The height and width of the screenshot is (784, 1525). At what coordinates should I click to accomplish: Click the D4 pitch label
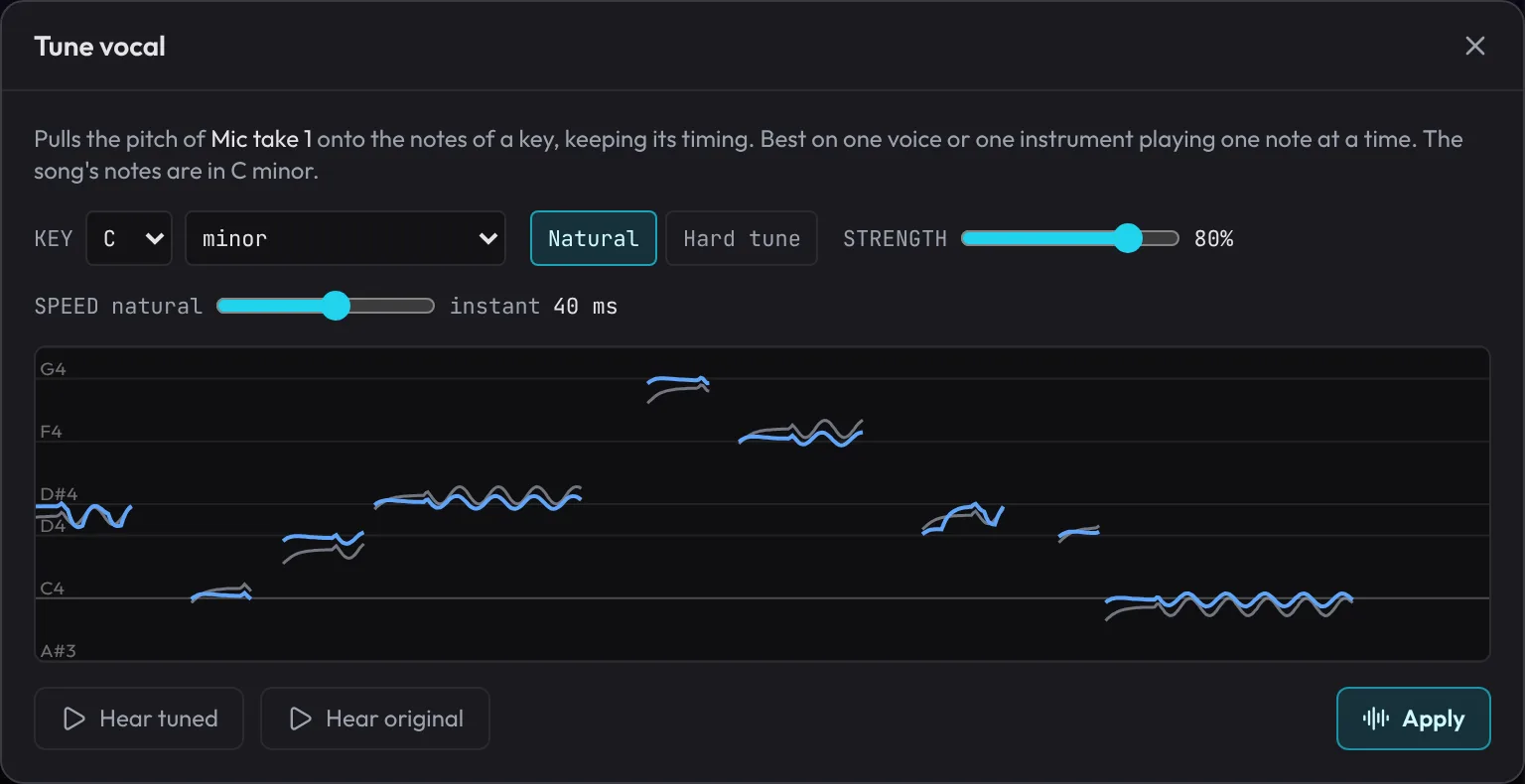tap(53, 526)
